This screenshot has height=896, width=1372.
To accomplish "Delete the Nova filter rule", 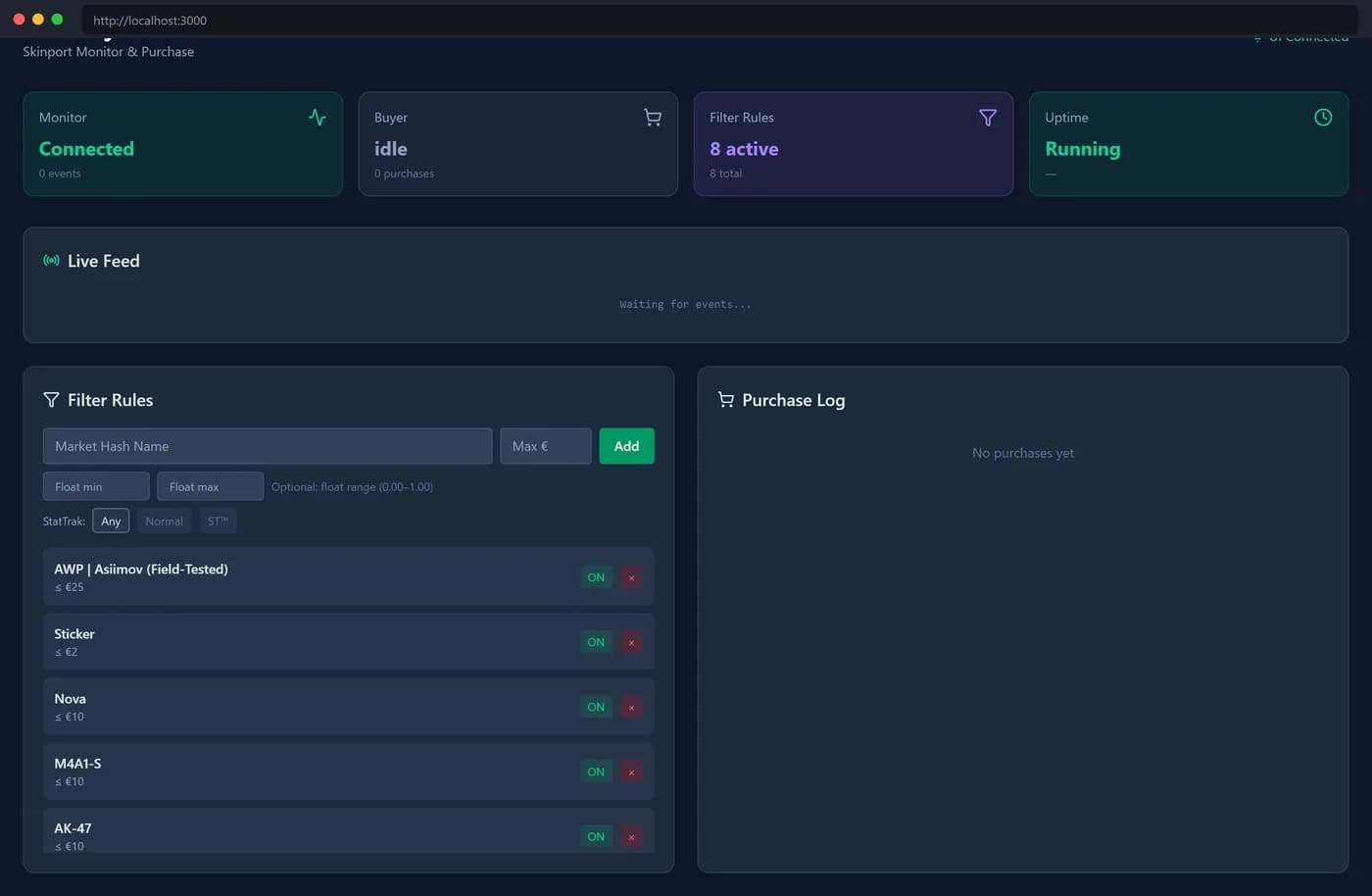I will (x=631, y=707).
